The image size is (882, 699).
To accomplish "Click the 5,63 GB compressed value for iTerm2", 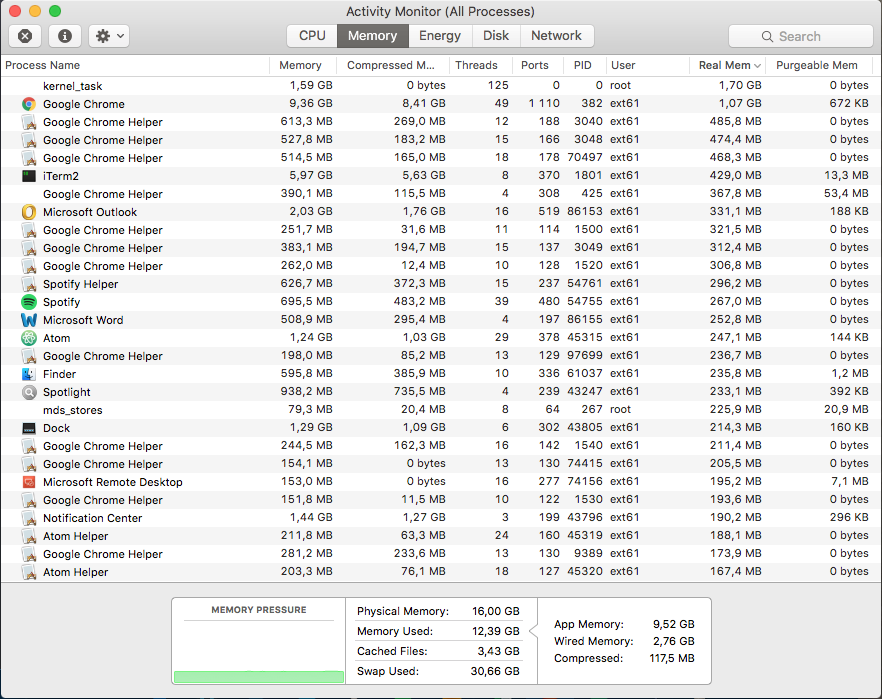I will tap(424, 175).
